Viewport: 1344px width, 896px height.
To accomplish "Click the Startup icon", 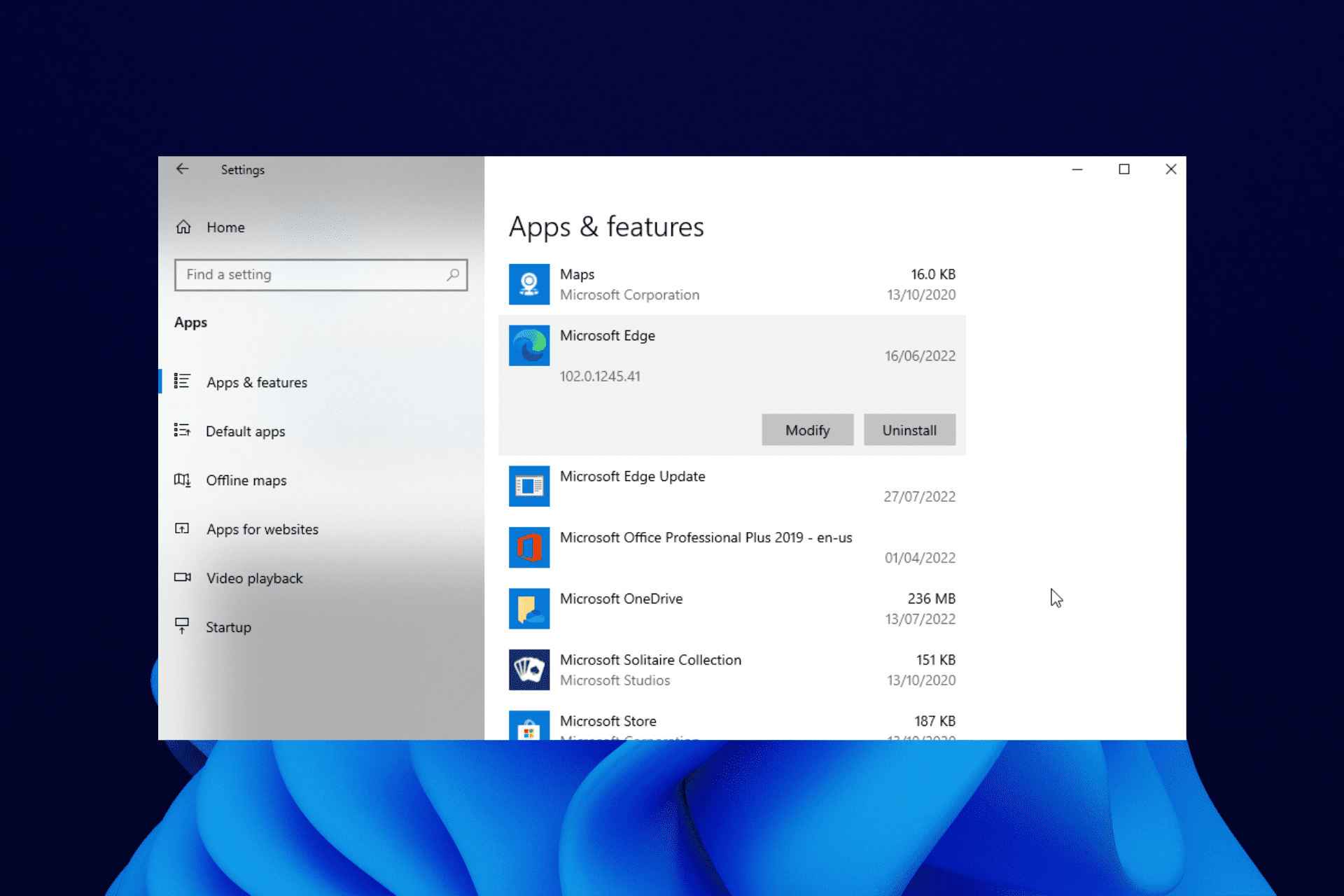I will point(182,626).
